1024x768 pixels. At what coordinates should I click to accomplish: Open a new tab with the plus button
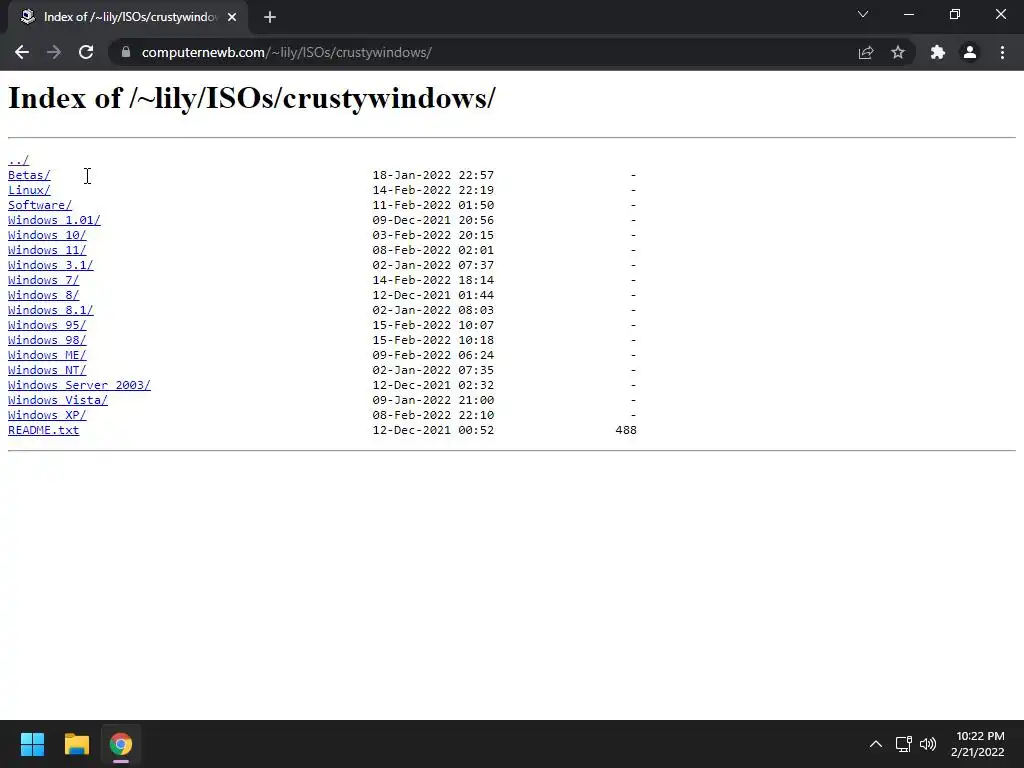pos(270,17)
